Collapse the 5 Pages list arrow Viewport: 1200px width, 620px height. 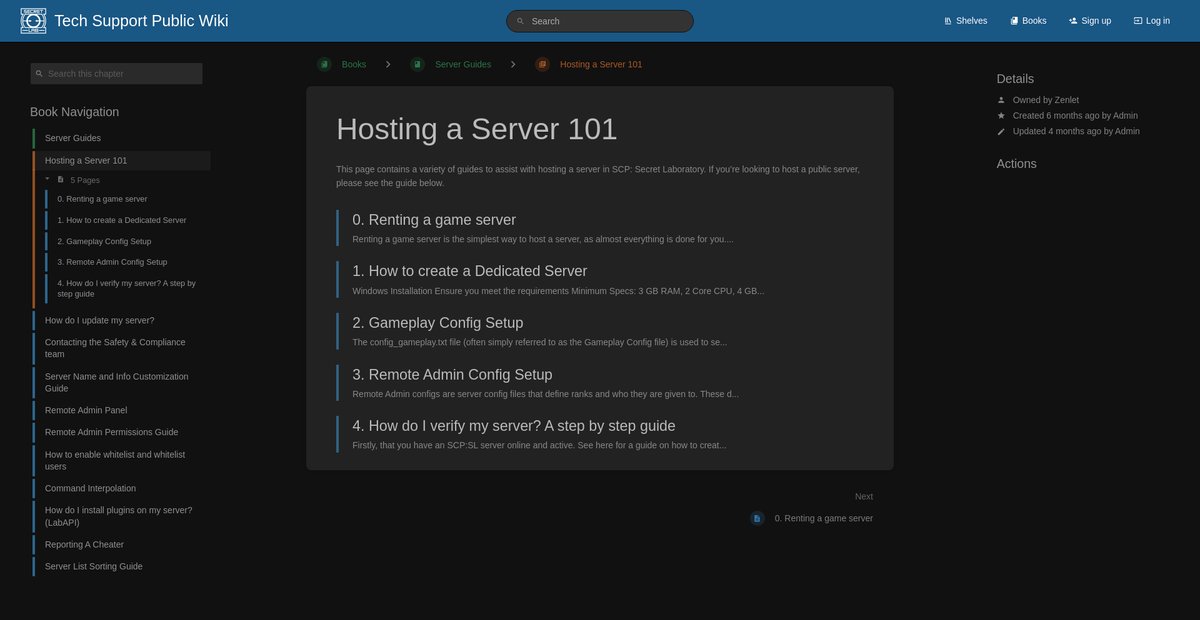tap(47, 179)
